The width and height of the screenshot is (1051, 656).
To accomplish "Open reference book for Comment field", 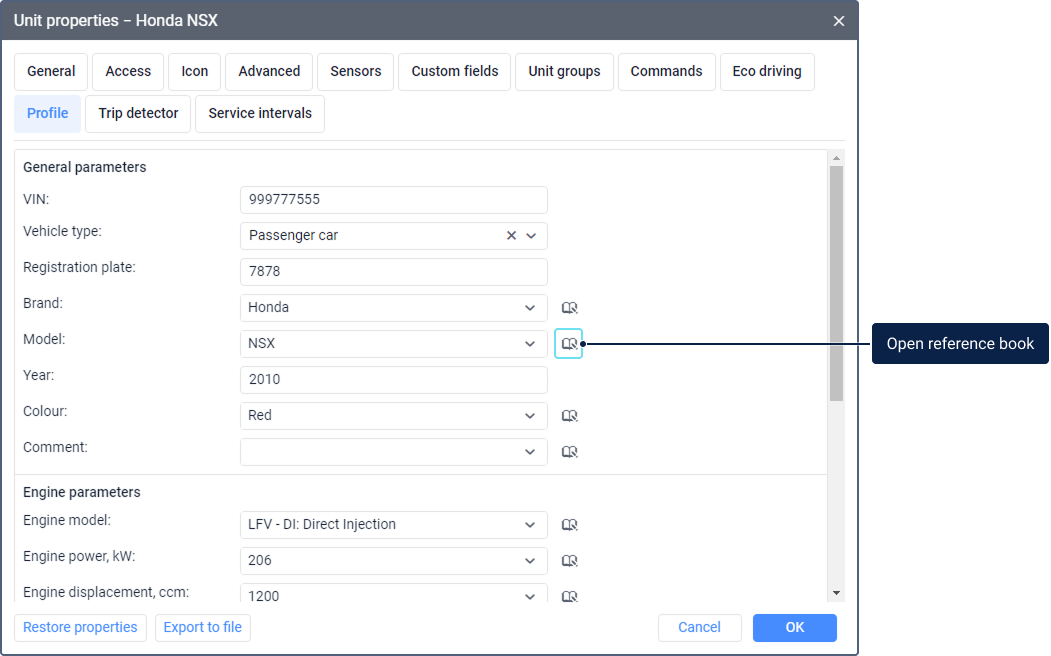I will [x=569, y=452].
